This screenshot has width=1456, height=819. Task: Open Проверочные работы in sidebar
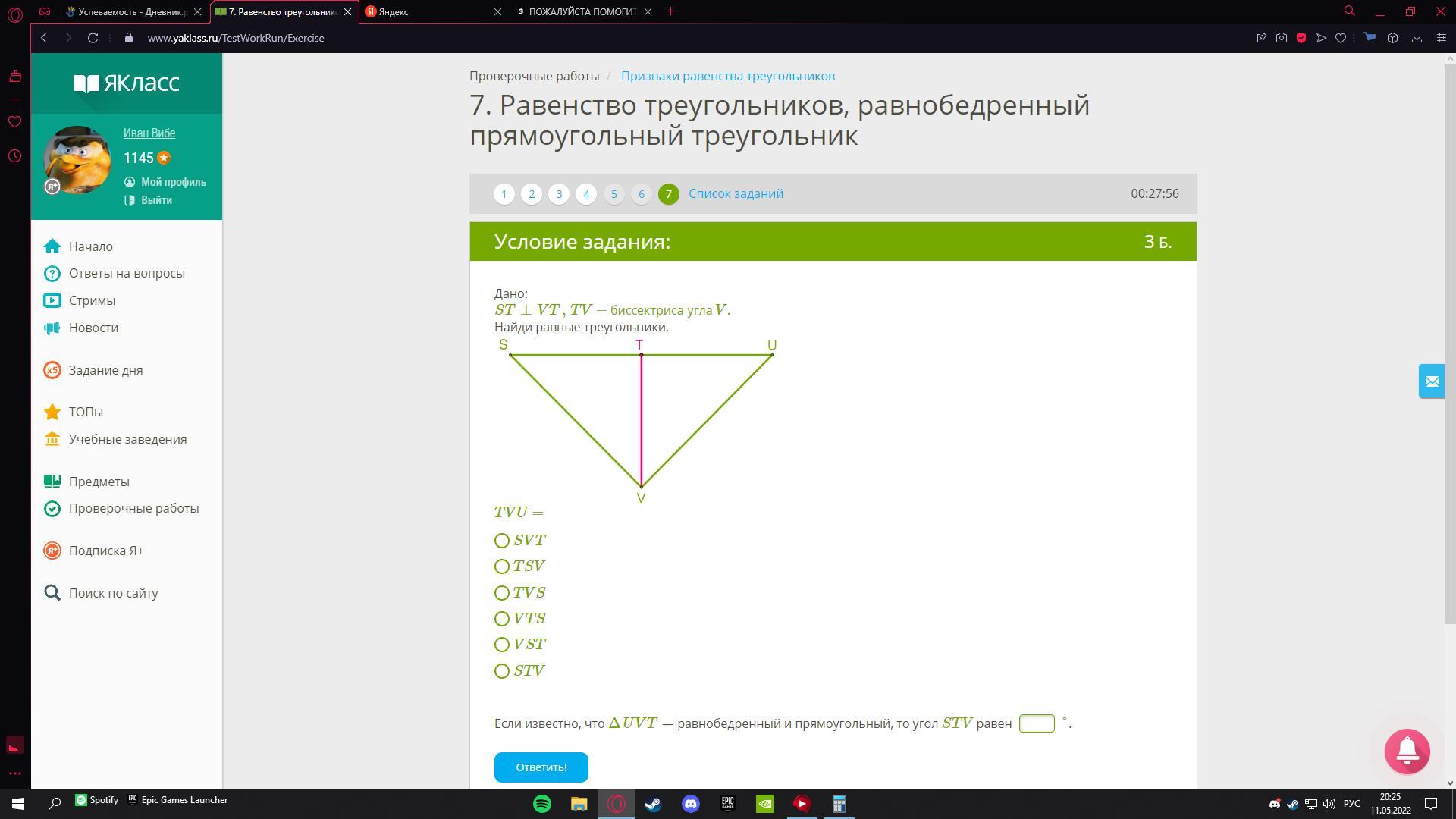tap(133, 508)
